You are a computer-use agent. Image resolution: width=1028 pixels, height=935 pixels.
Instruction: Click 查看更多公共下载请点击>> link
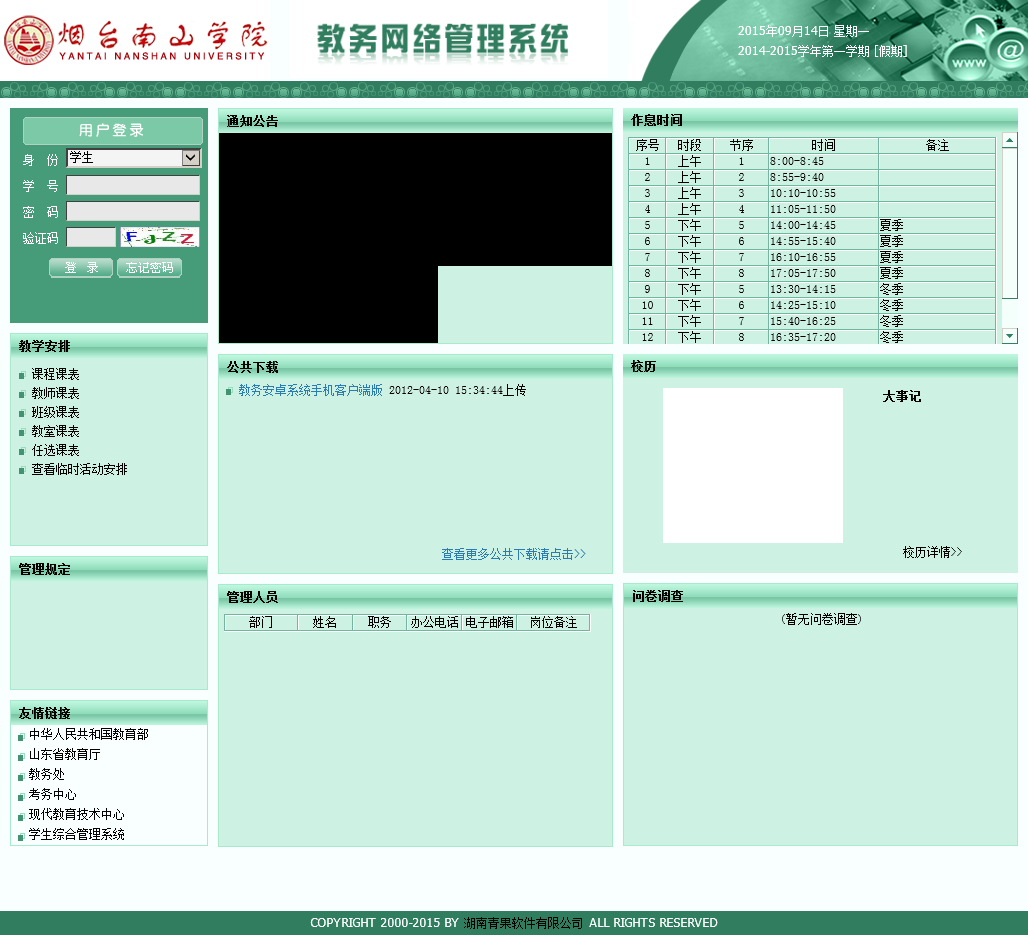point(513,554)
